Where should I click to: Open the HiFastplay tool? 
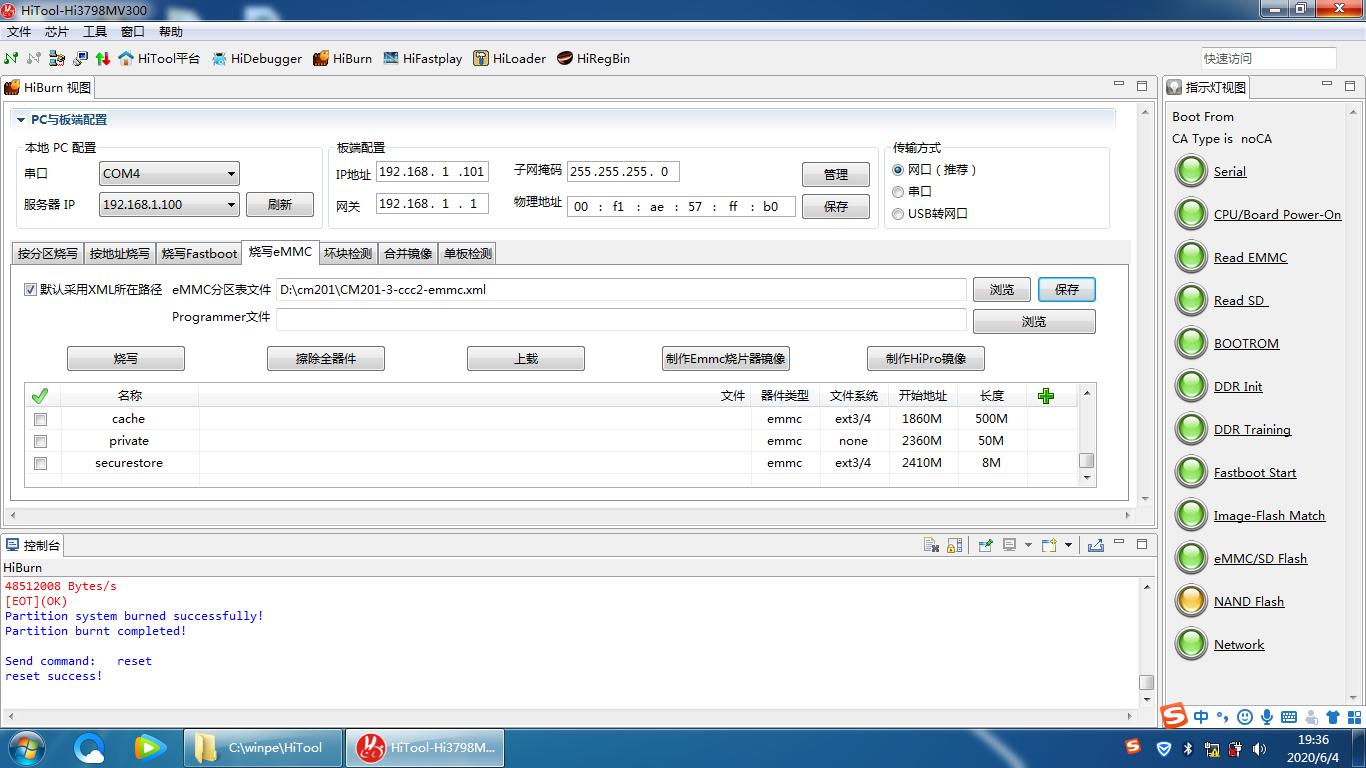[423, 58]
